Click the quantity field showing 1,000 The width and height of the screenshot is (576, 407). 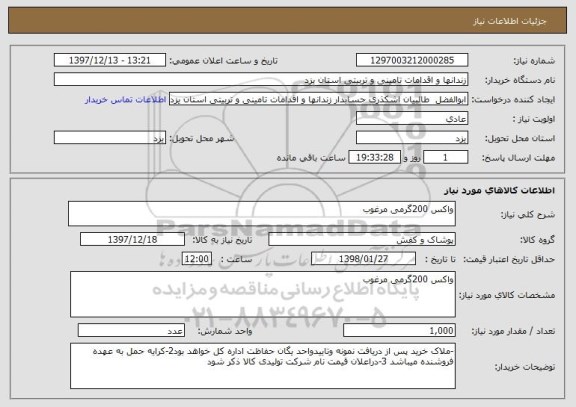coord(399,331)
